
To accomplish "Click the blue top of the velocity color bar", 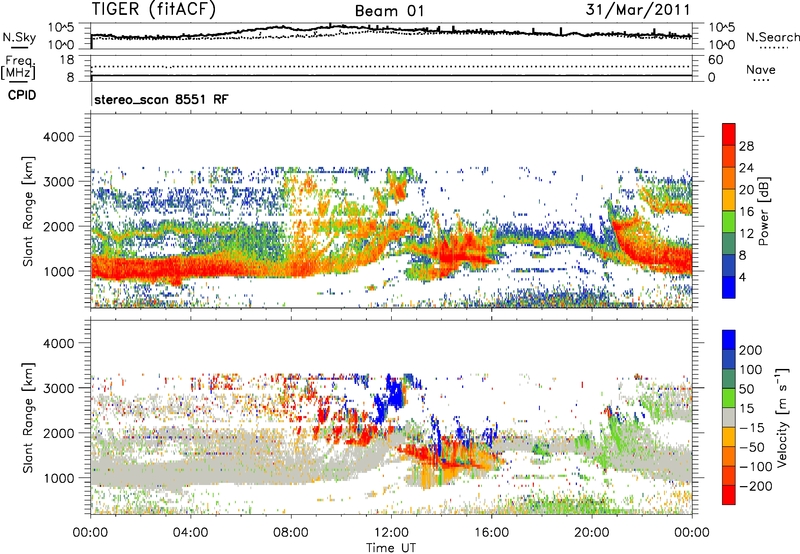I will coord(729,339).
